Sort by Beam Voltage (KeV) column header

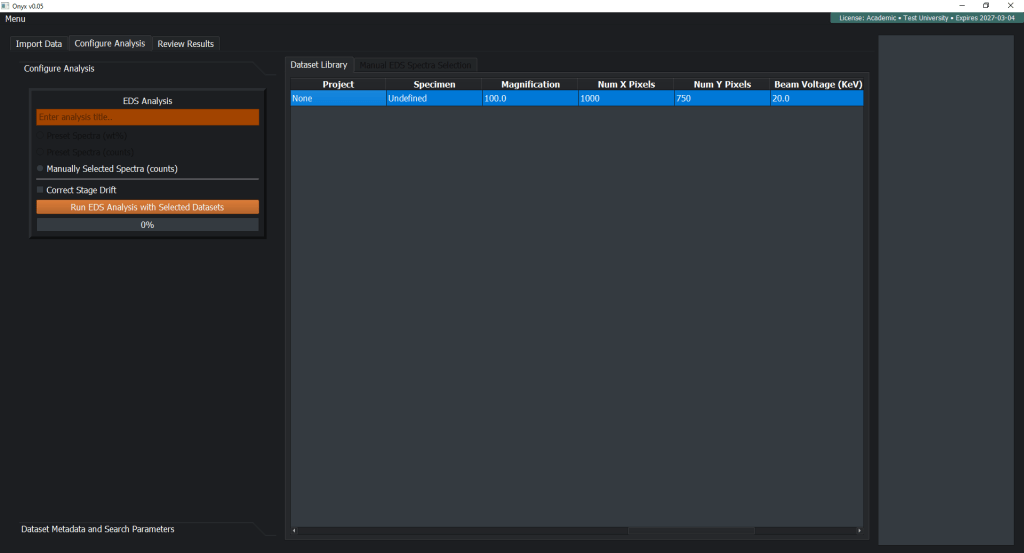pyautogui.click(x=817, y=84)
